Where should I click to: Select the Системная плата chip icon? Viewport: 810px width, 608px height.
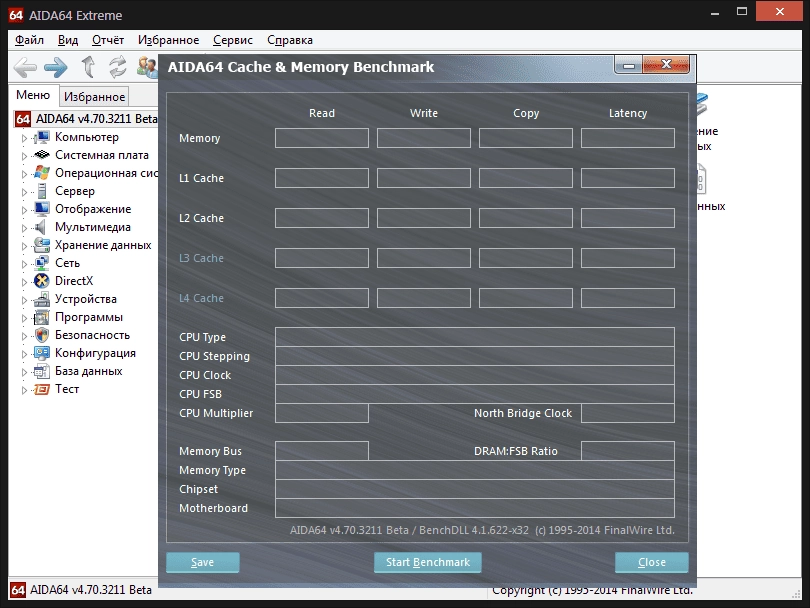[x=42, y=155]
